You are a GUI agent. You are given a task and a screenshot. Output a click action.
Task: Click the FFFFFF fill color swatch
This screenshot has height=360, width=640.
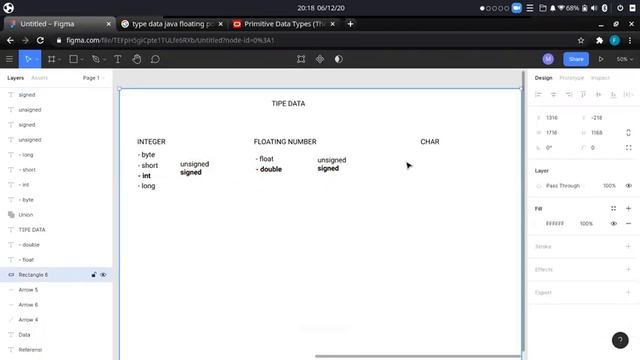[539, 224]
